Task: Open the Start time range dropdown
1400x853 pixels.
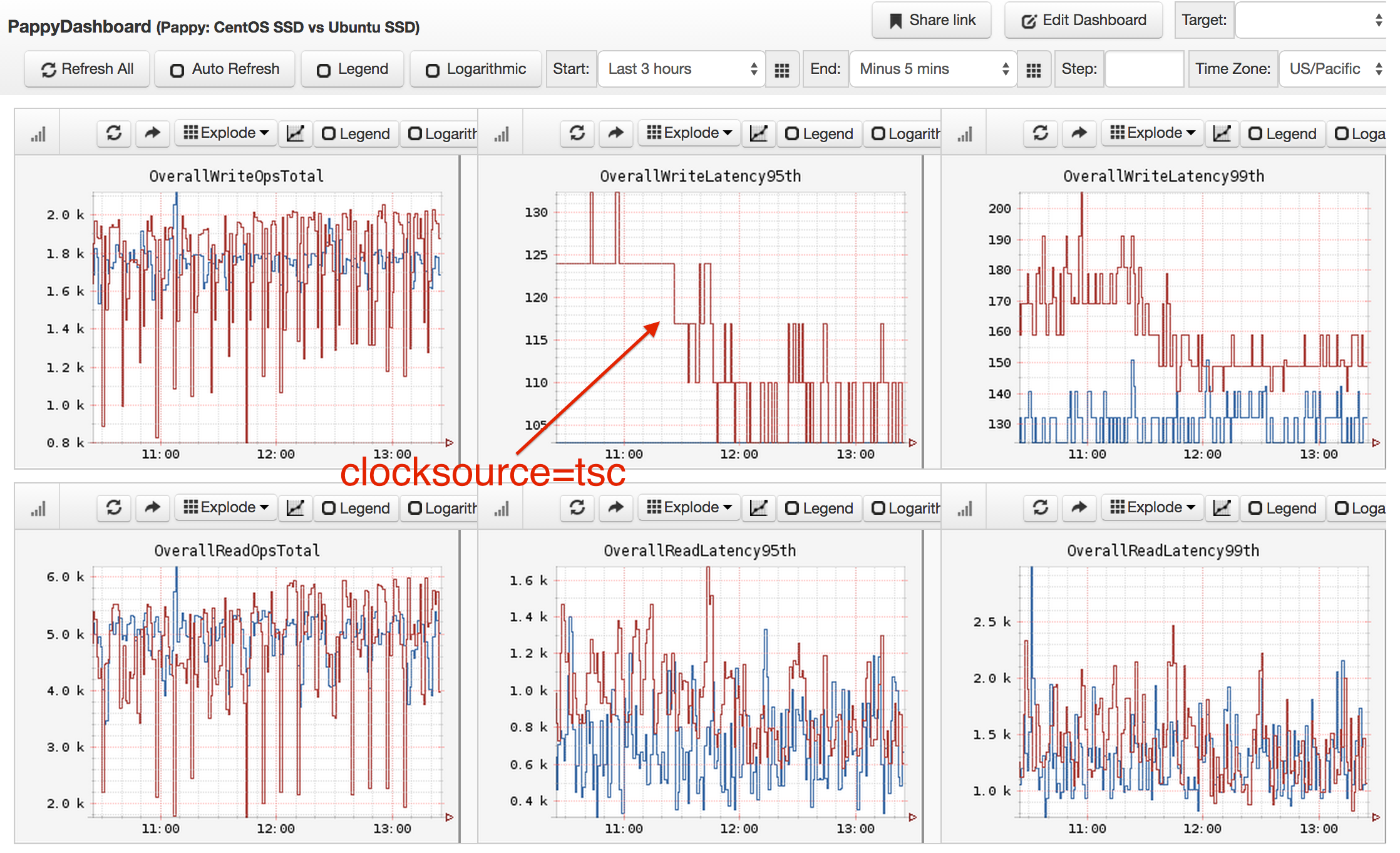Action: point(681,69)
